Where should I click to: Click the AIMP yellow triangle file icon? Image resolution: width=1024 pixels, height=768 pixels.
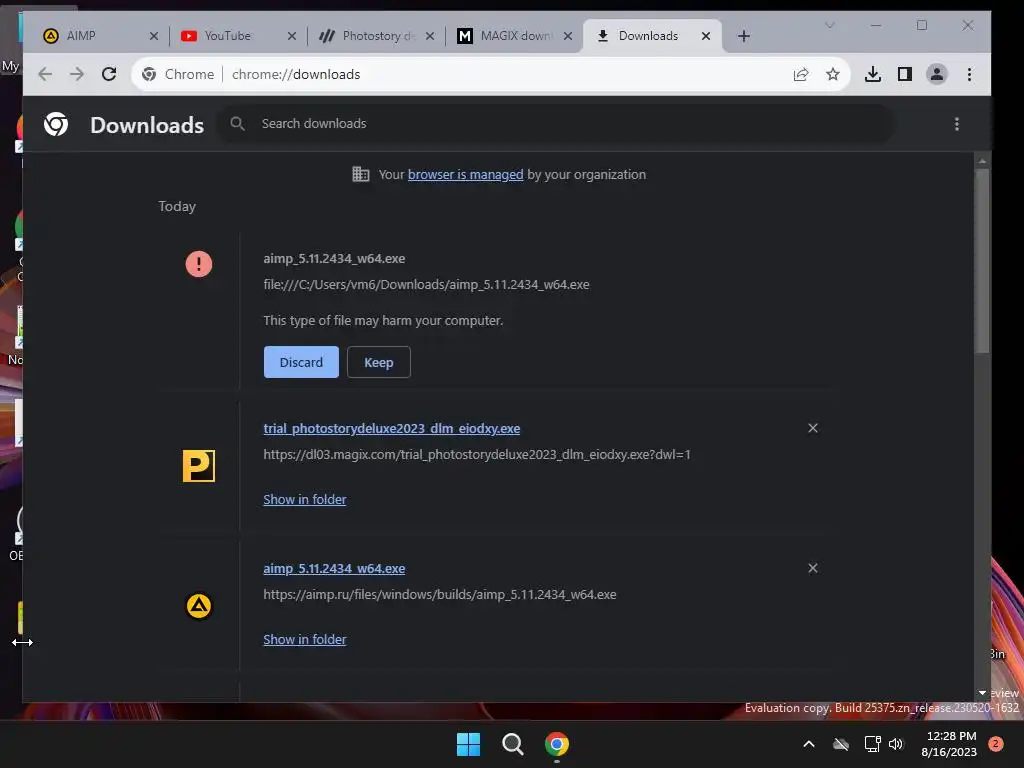point(199,606)
